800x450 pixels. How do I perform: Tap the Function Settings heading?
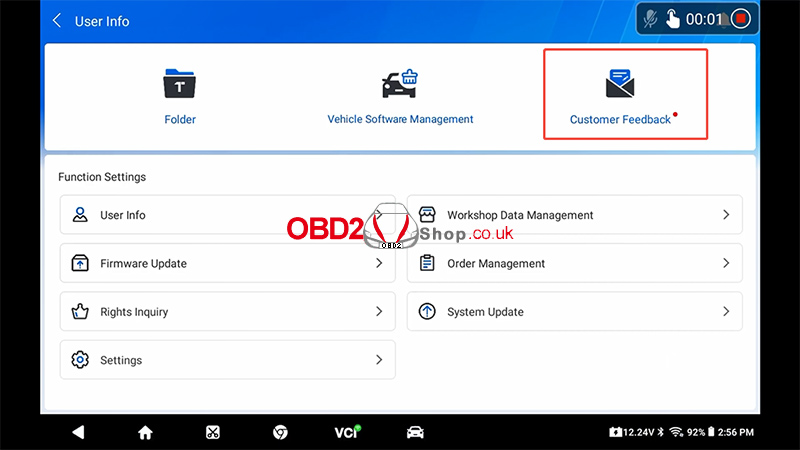[x=102, y=177]
